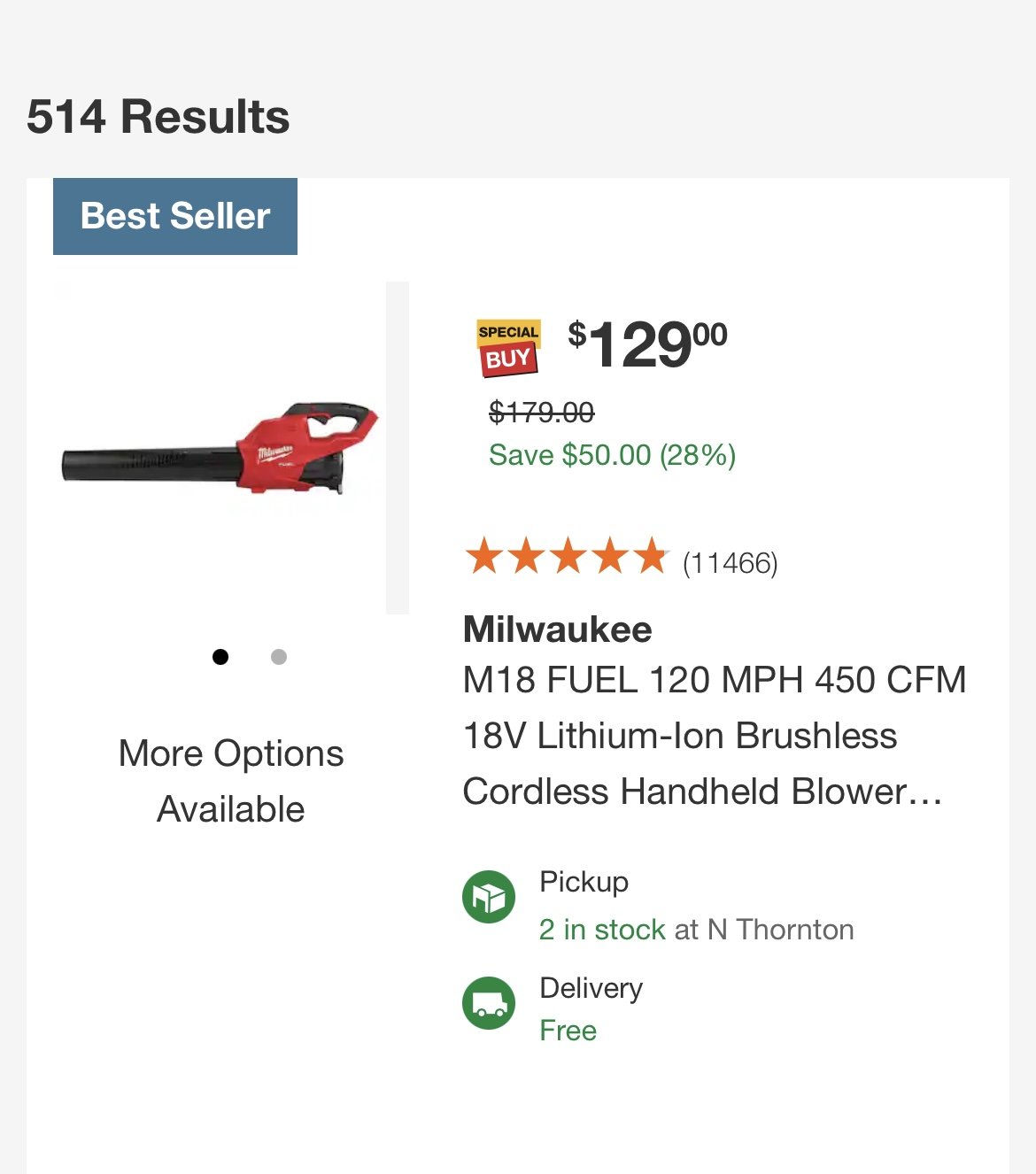Click the Best Seller badge
The width and height of the screenshot is (1036, 1174).
point(175,216)
